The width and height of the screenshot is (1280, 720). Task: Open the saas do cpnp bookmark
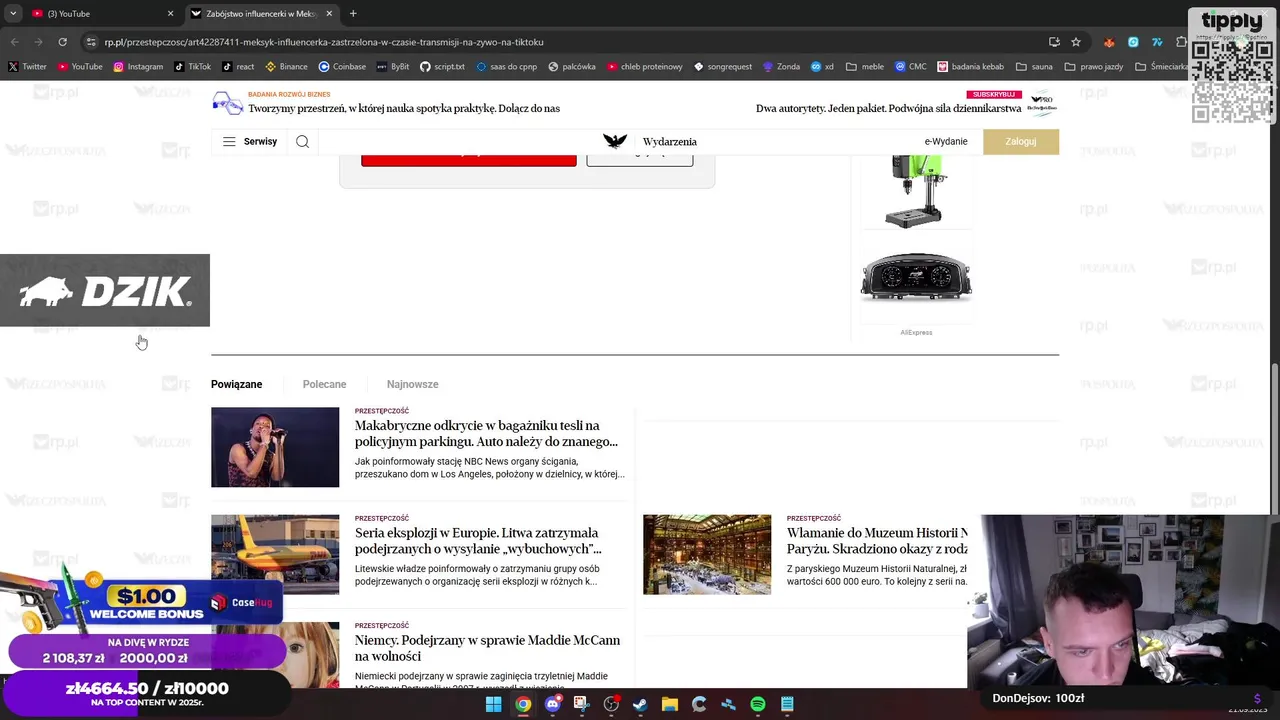[x=506, y=67]
